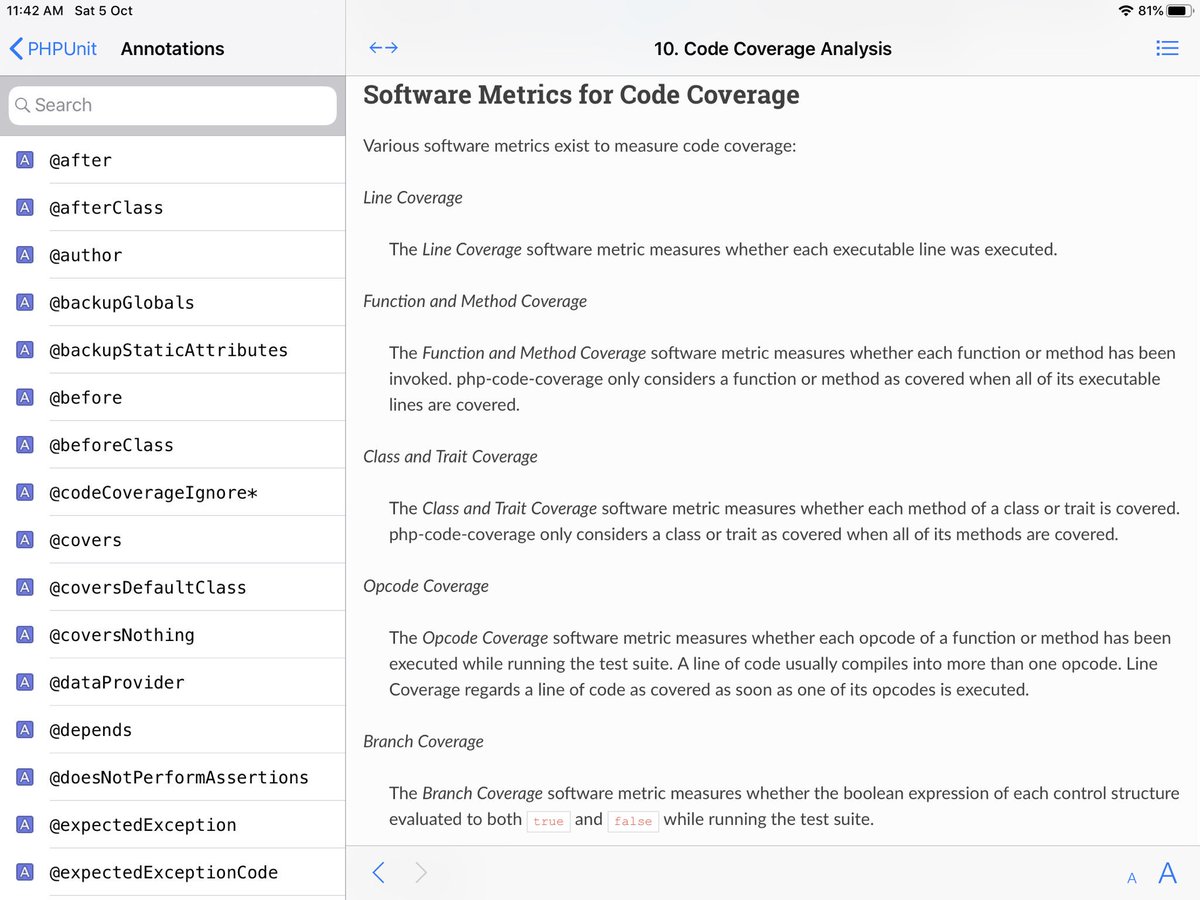
Task: Click the expand width arrows icon
Action: pos(383,48)
